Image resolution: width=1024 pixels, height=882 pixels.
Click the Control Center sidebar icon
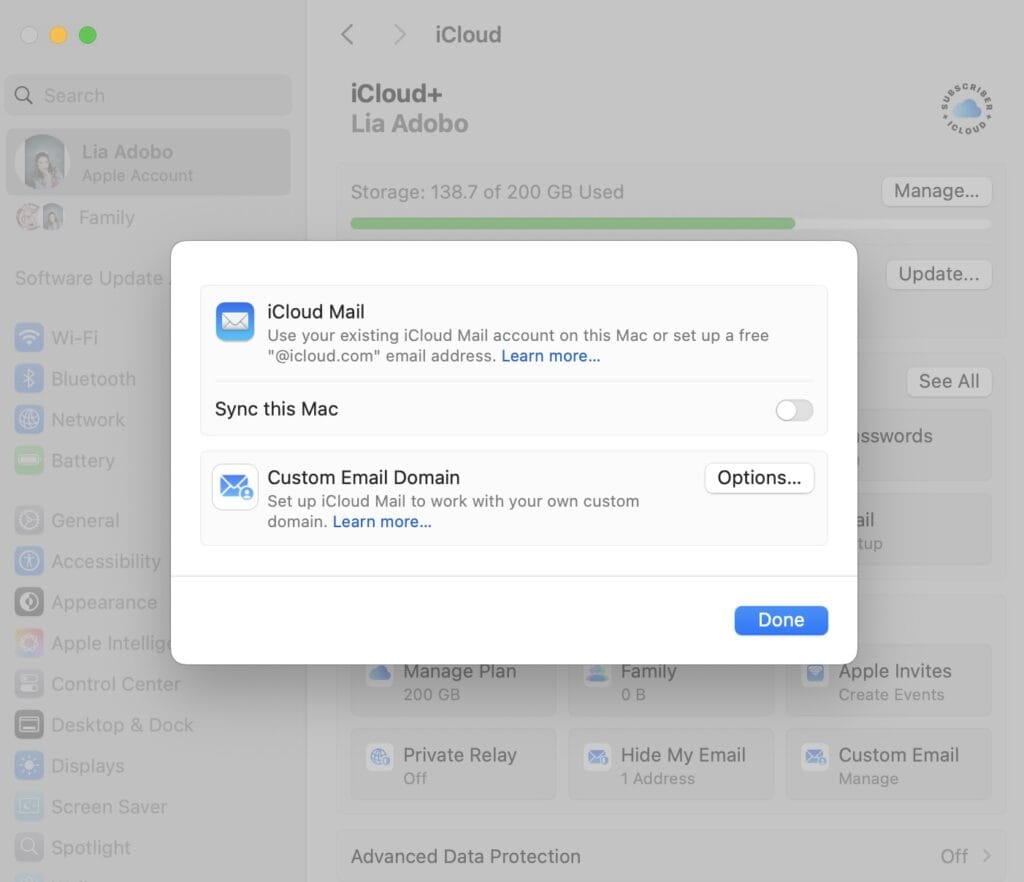click(x=28, y=684)
